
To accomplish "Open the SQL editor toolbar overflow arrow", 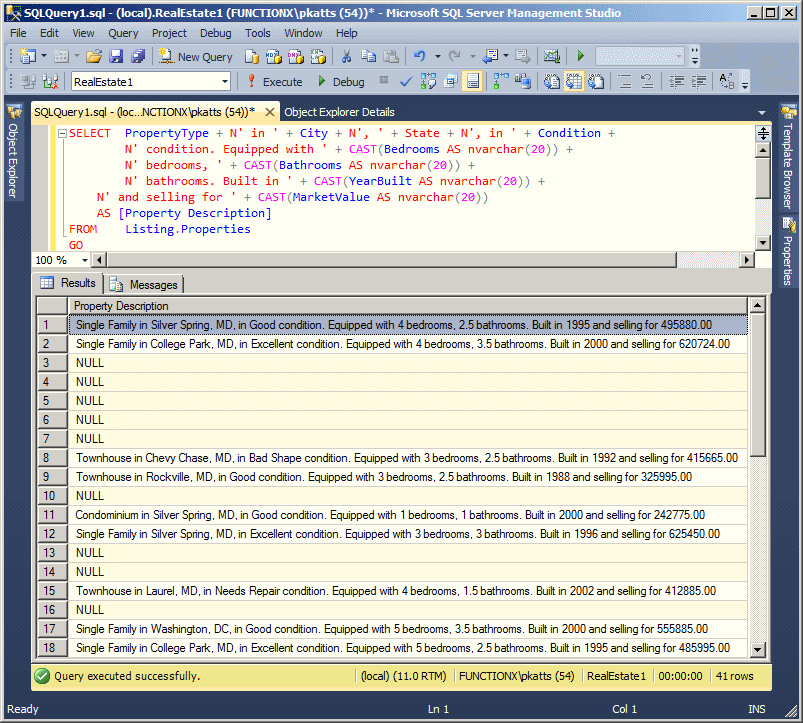I will click(x=745, y=82).
